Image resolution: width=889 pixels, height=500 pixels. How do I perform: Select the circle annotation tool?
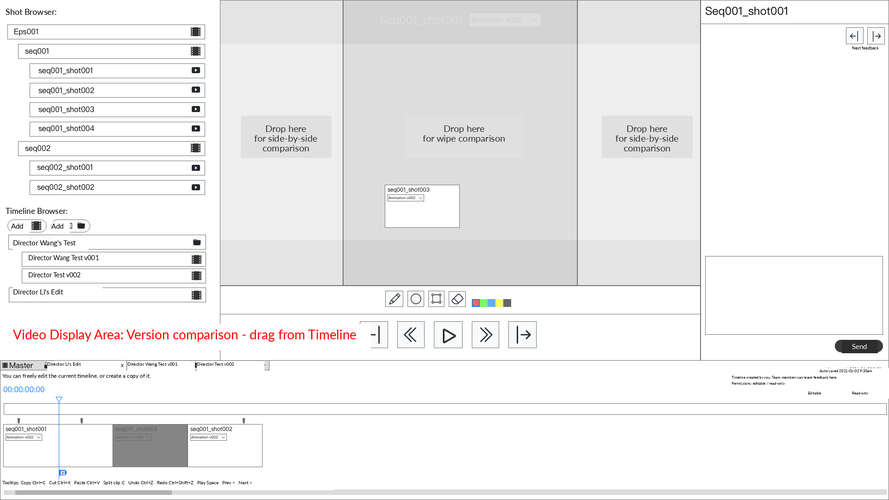(x=416, y=299)
